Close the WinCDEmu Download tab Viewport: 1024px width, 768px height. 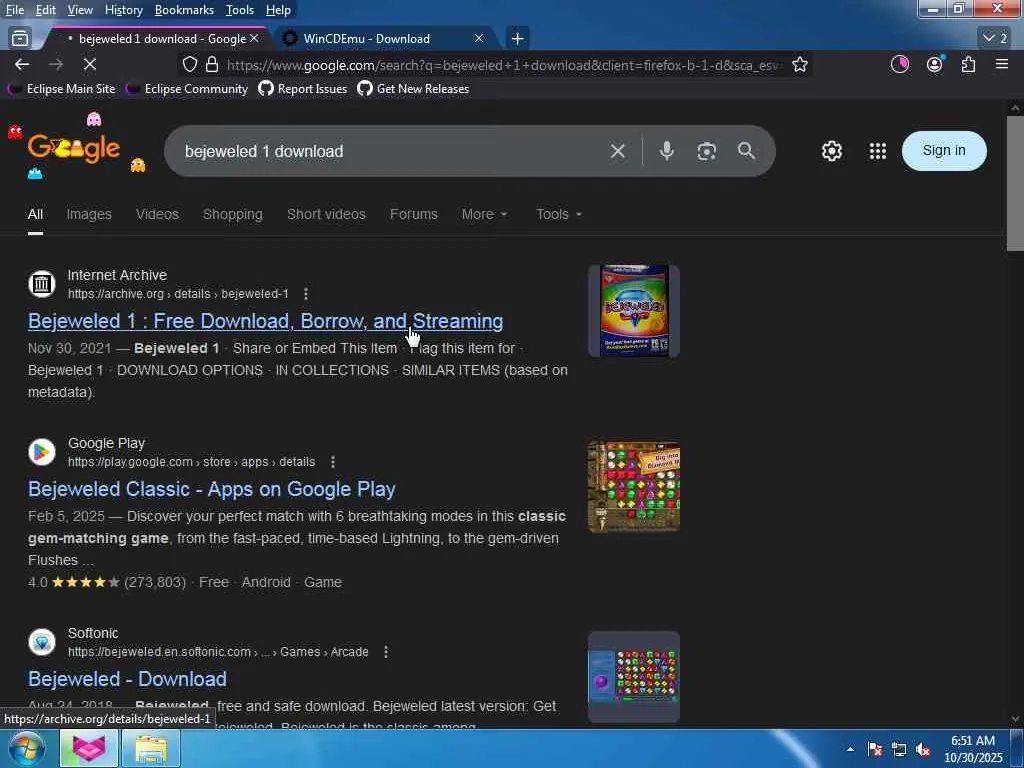(479, 39)
